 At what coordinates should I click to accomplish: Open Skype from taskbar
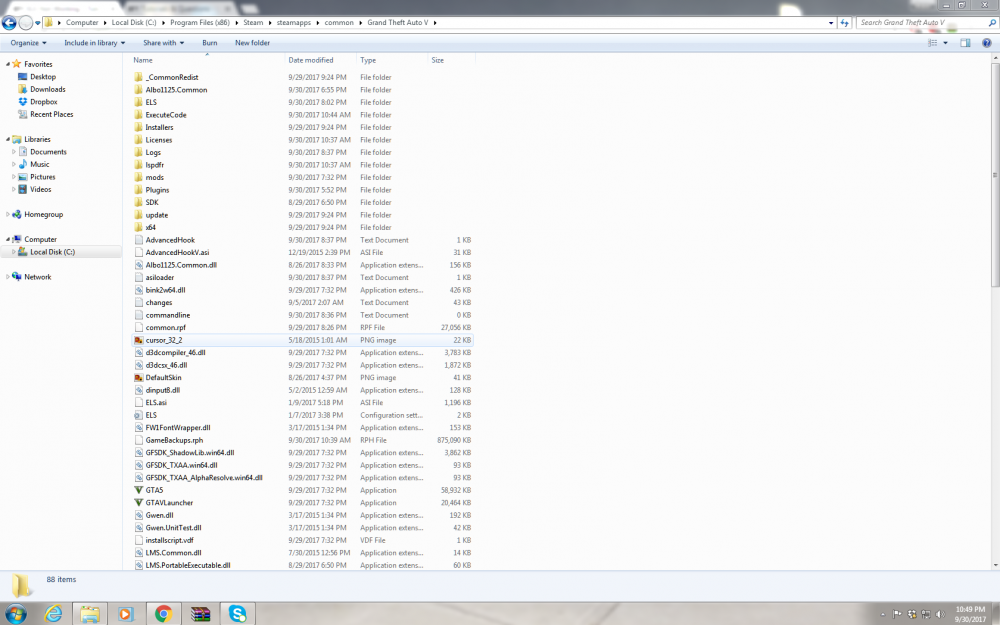click(237, 614)
